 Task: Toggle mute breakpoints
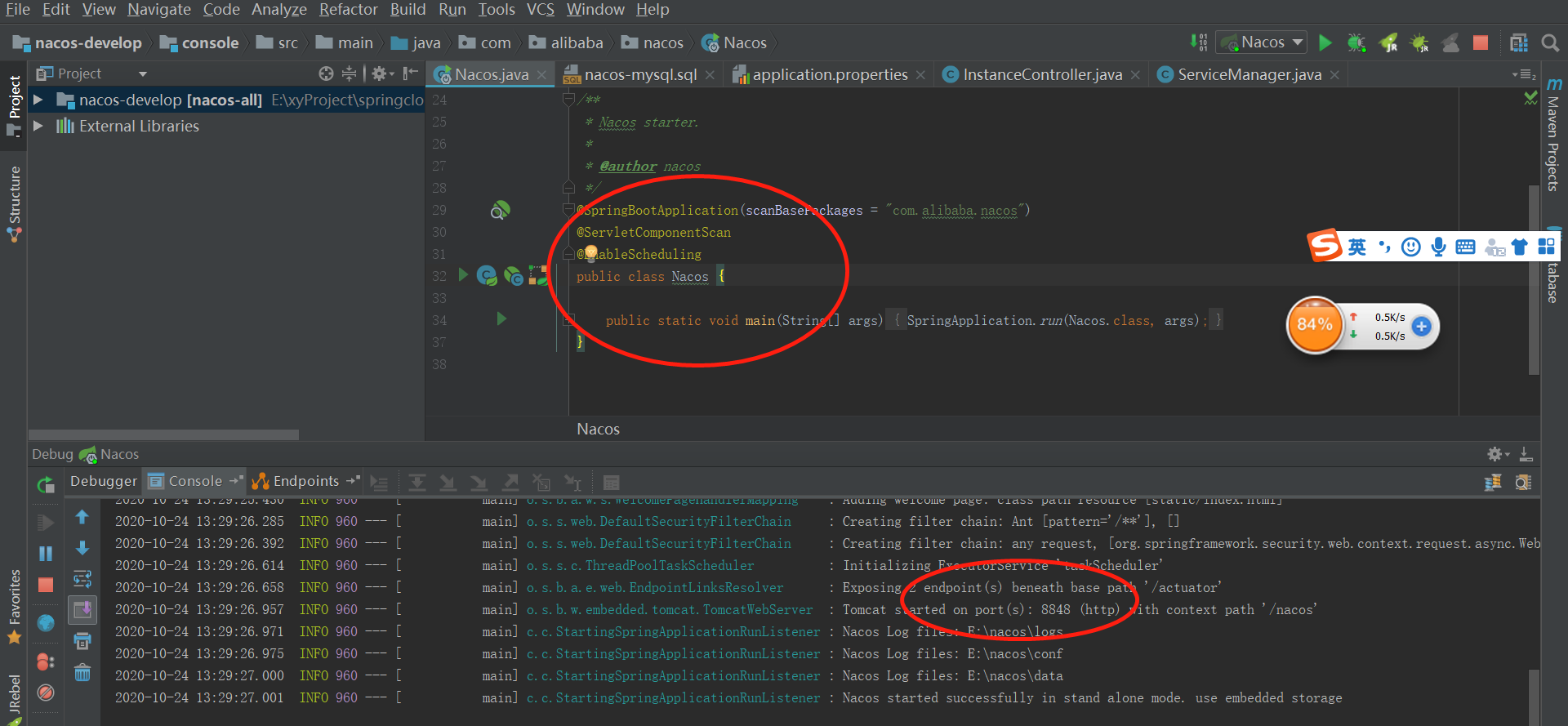click(x=46, y=693)
